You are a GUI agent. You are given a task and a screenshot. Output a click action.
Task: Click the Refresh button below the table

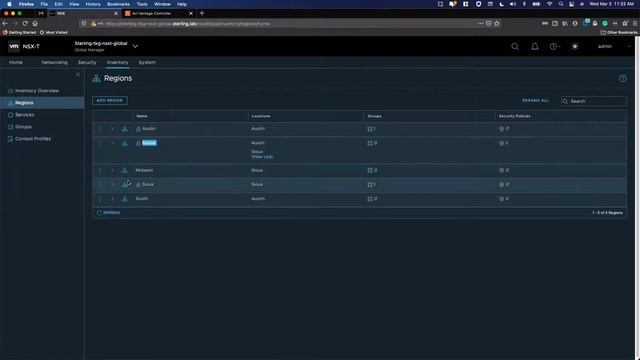[109, 213]
